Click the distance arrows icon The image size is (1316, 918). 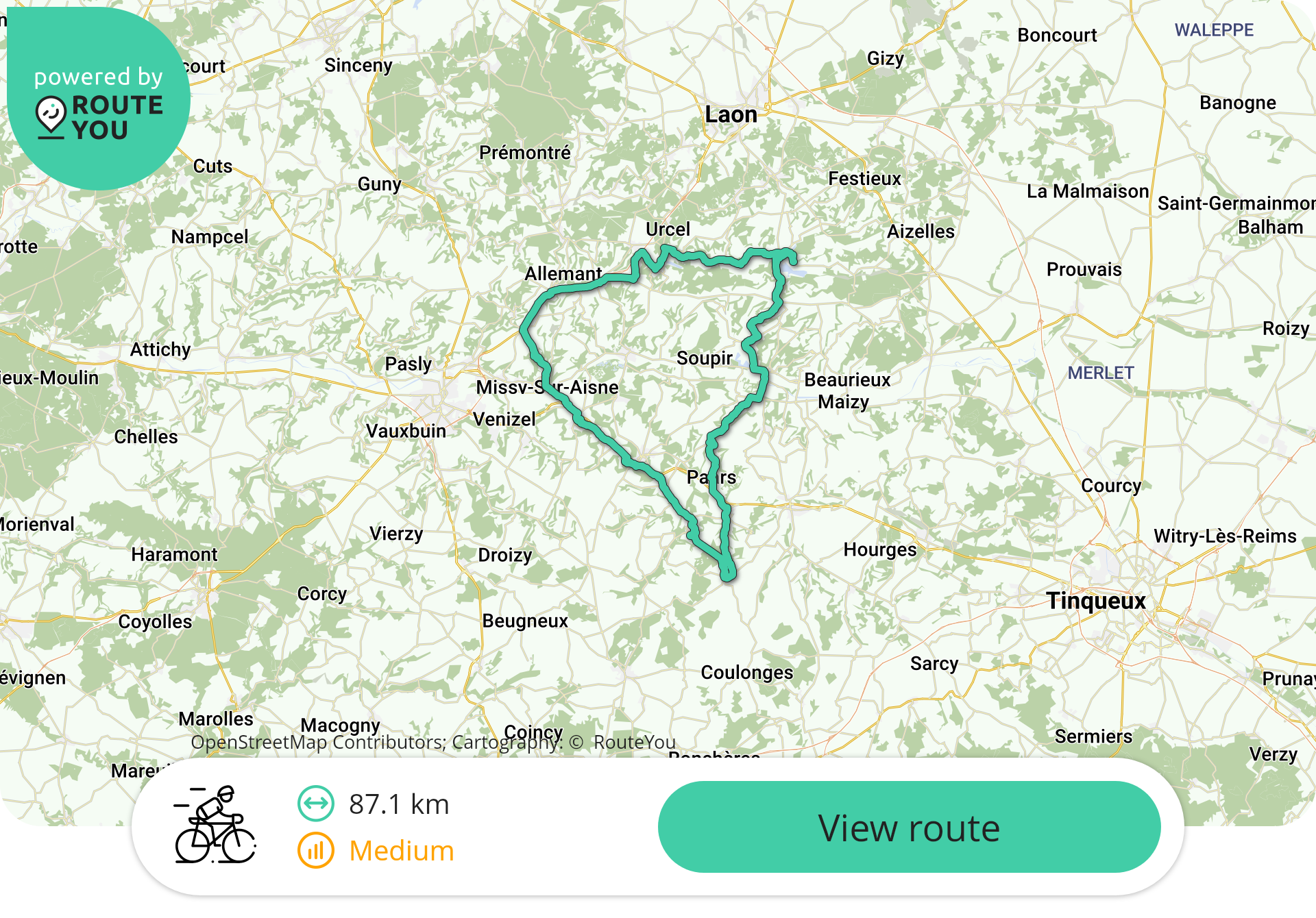[x=316, y=804]
